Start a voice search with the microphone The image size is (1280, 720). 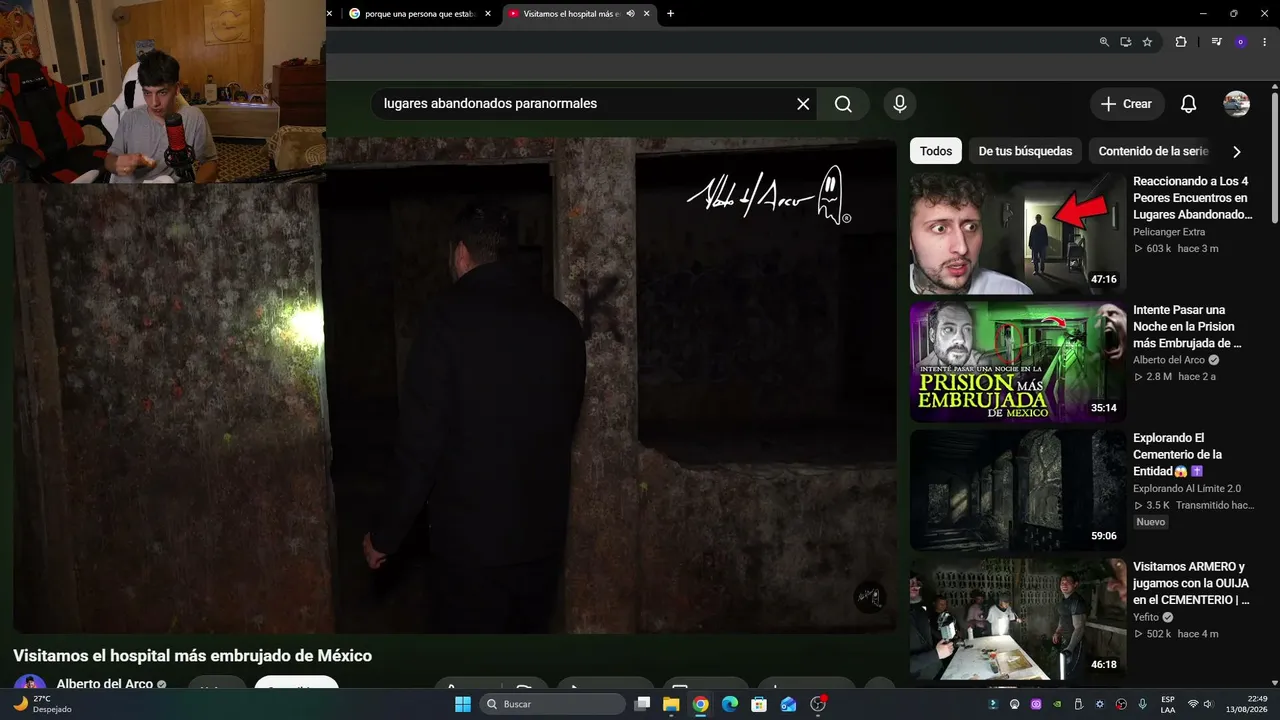tap(900, 104)
